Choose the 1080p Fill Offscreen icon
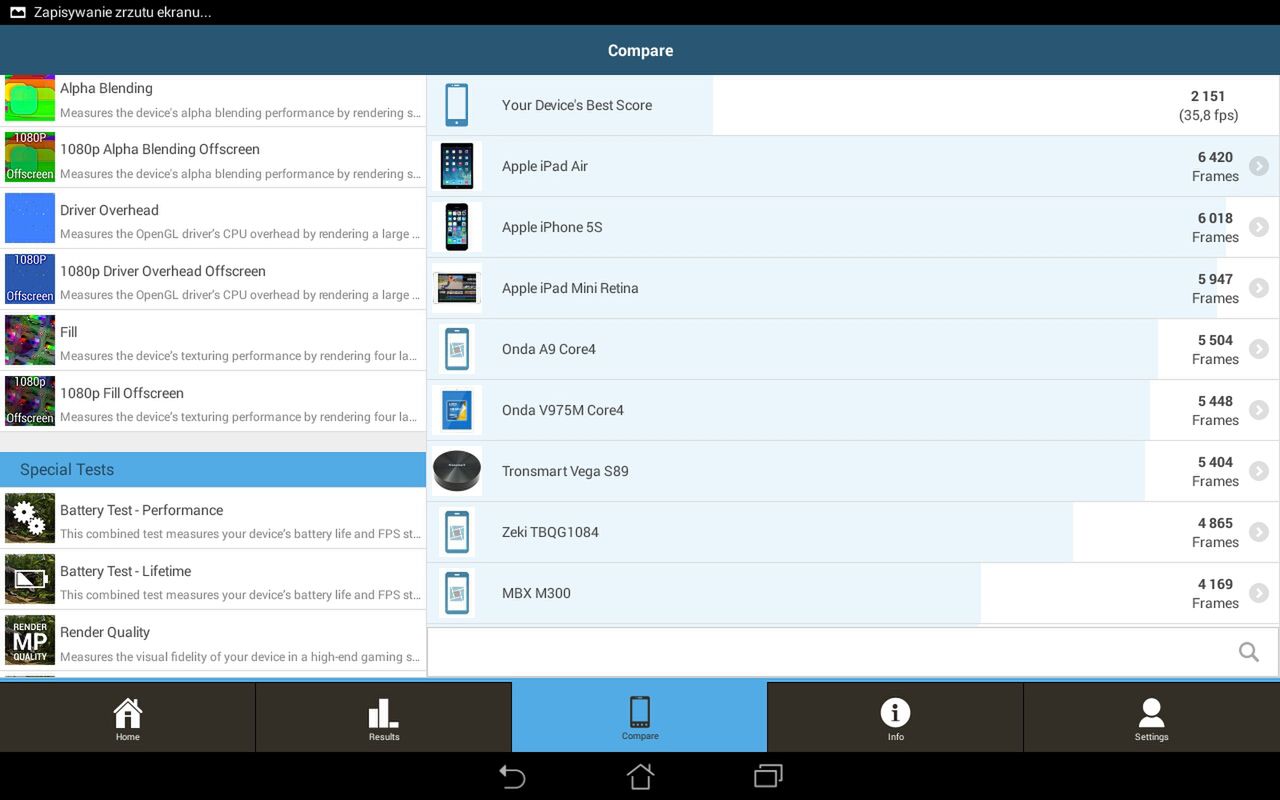Screen dimensions: 1280x800 [x=30, y=401]
